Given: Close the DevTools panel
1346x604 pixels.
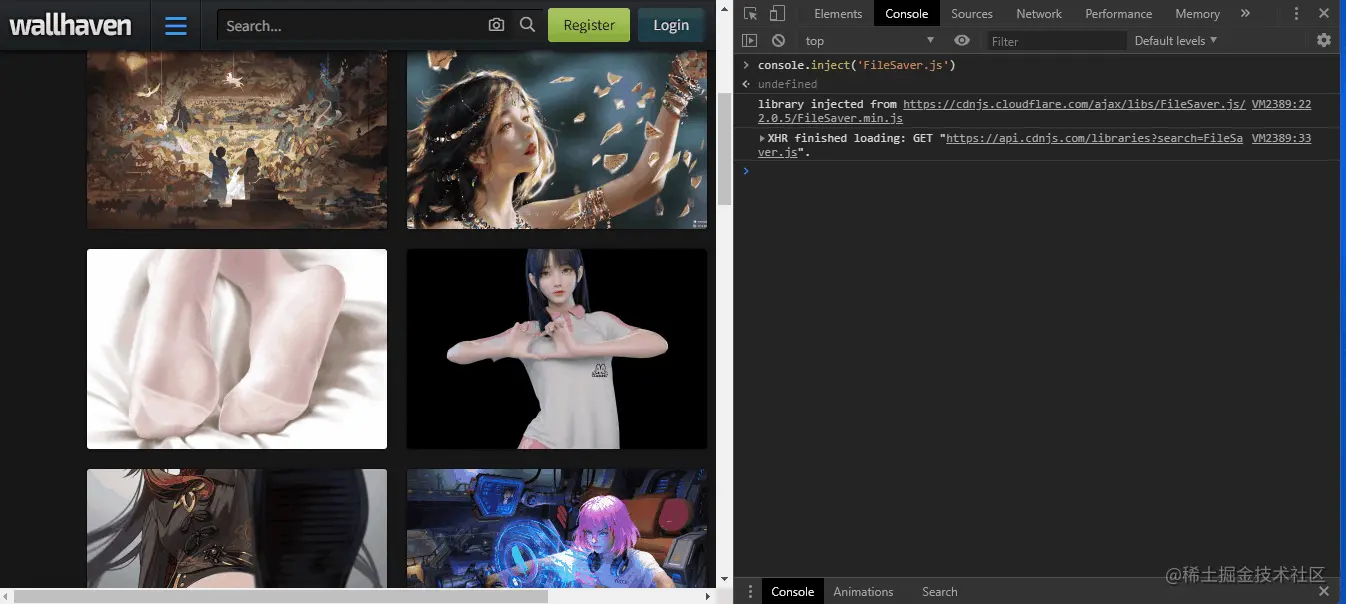Looking at the screenshot, I should 1324,13.
